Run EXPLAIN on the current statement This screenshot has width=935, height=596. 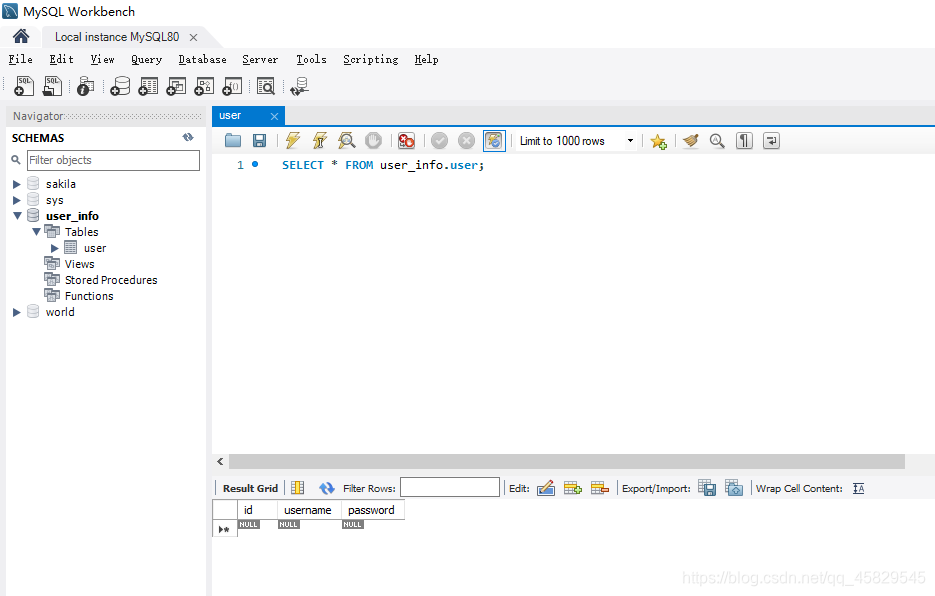[346, 141]
